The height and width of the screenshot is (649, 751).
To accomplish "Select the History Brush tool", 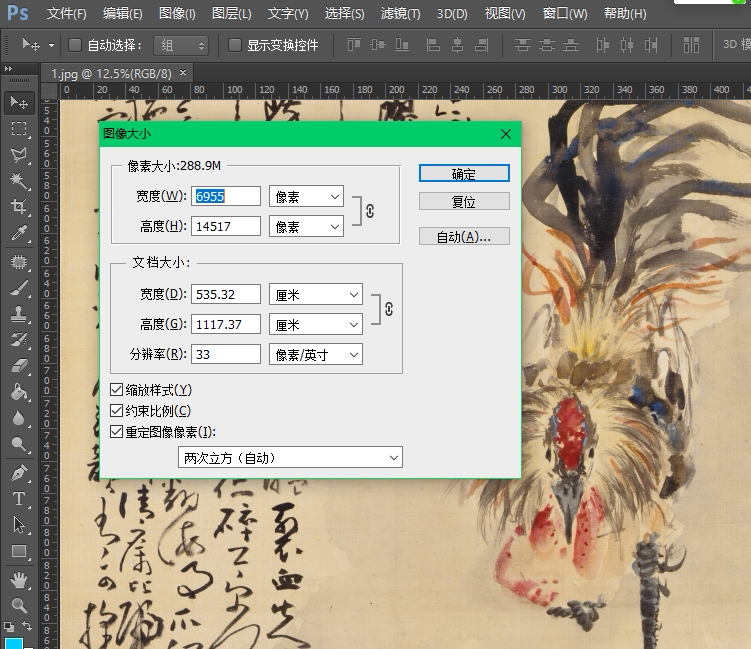I will pos(19,340).
